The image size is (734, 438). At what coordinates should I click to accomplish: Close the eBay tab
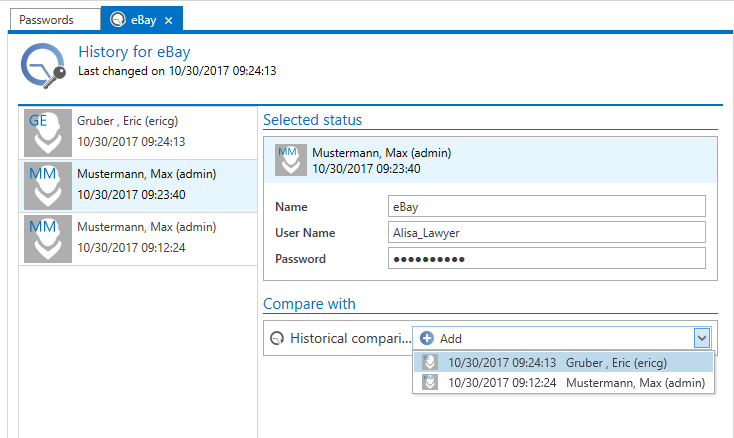coord(169,21)
